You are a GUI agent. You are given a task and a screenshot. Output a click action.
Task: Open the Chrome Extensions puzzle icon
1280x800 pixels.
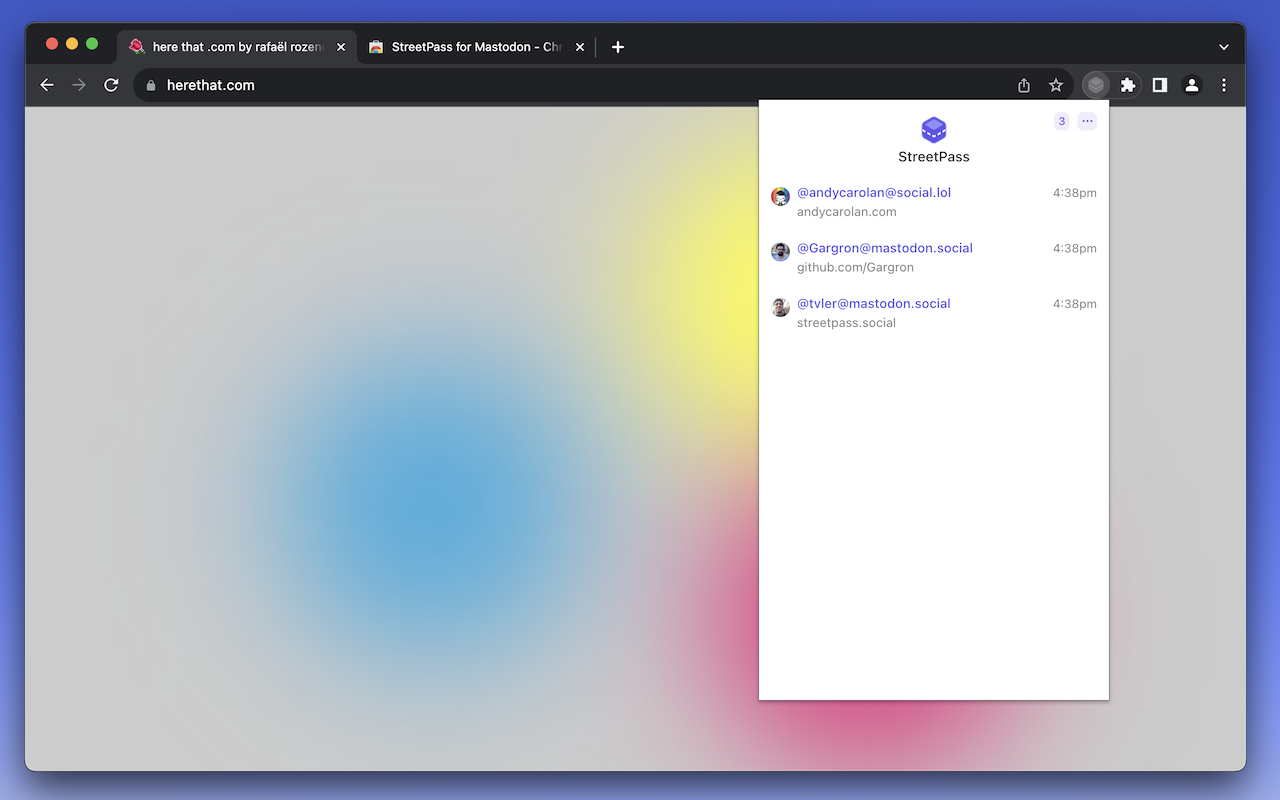[1128, 85]
